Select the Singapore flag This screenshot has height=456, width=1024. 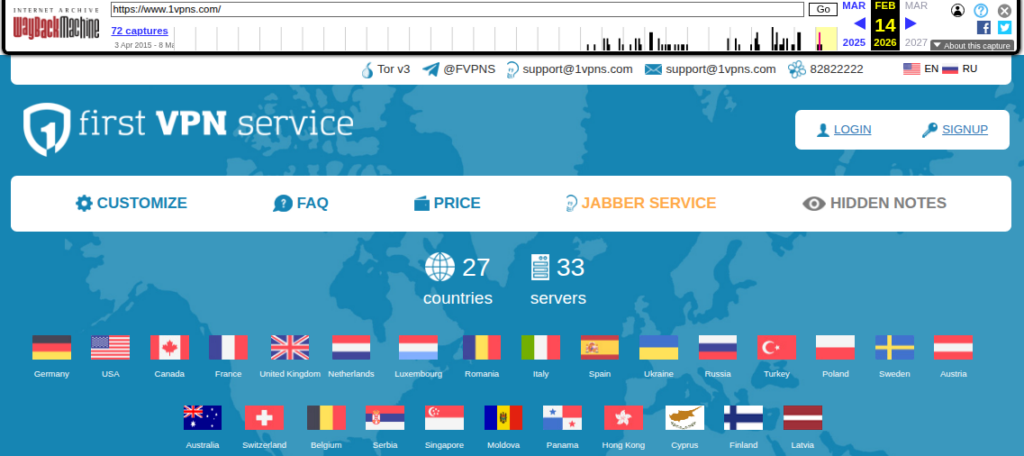445,418
